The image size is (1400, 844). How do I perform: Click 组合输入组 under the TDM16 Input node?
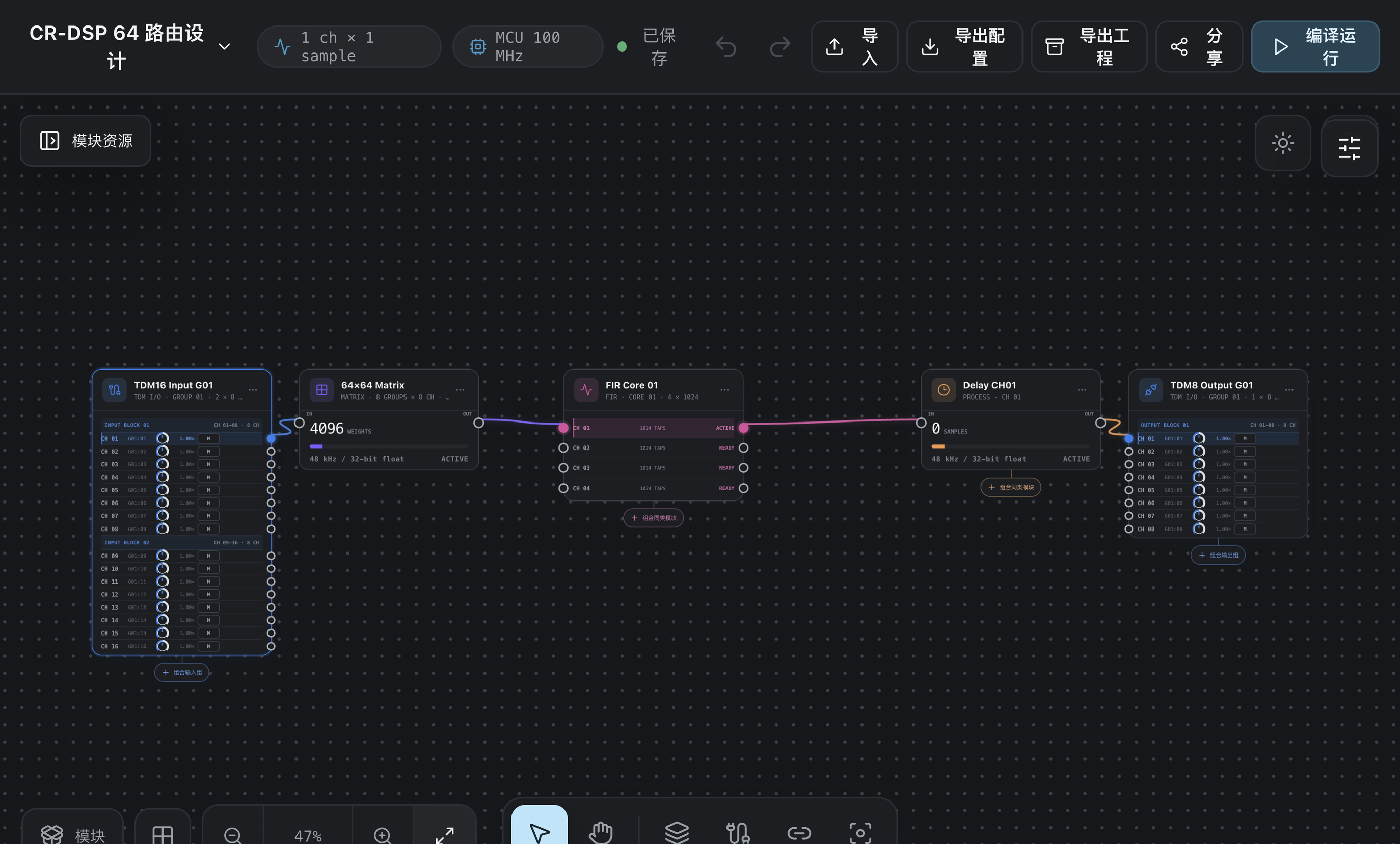182,672
